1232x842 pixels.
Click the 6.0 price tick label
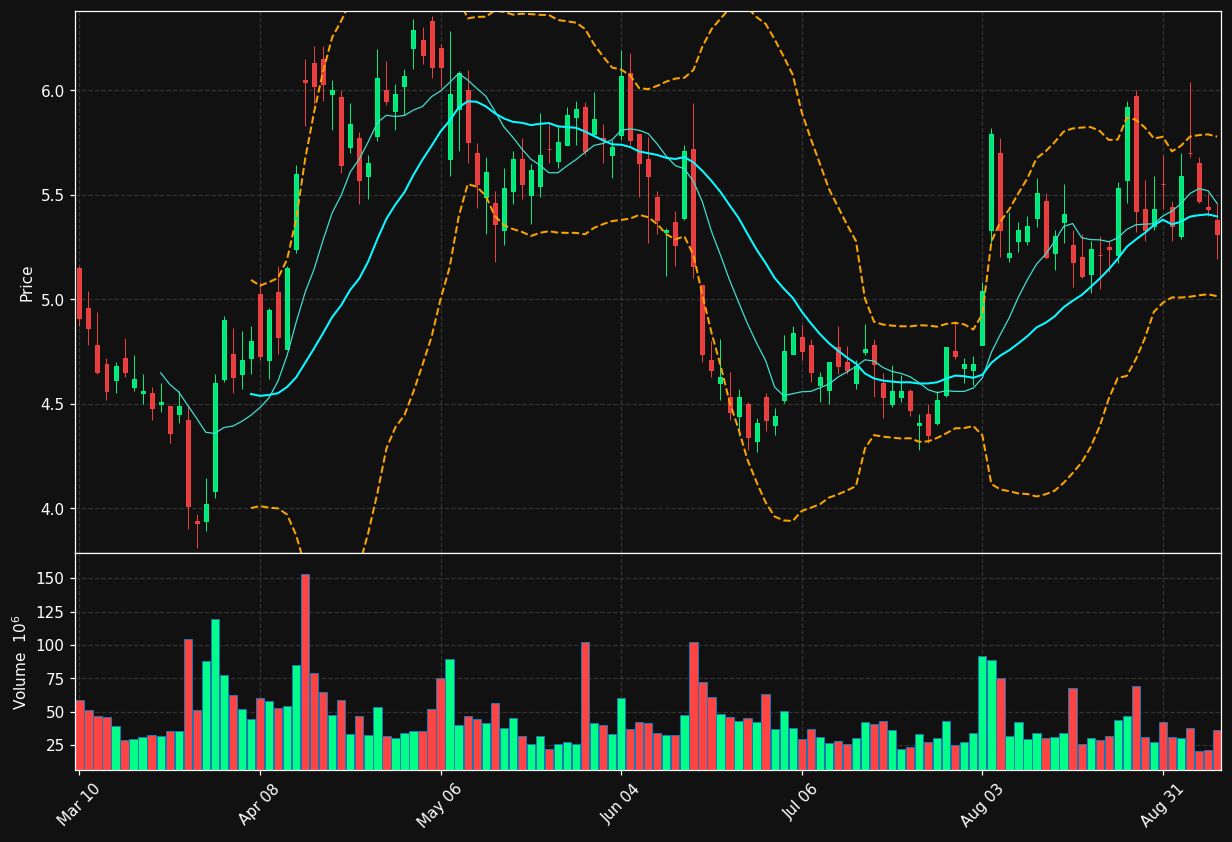[x=54, y=91]
